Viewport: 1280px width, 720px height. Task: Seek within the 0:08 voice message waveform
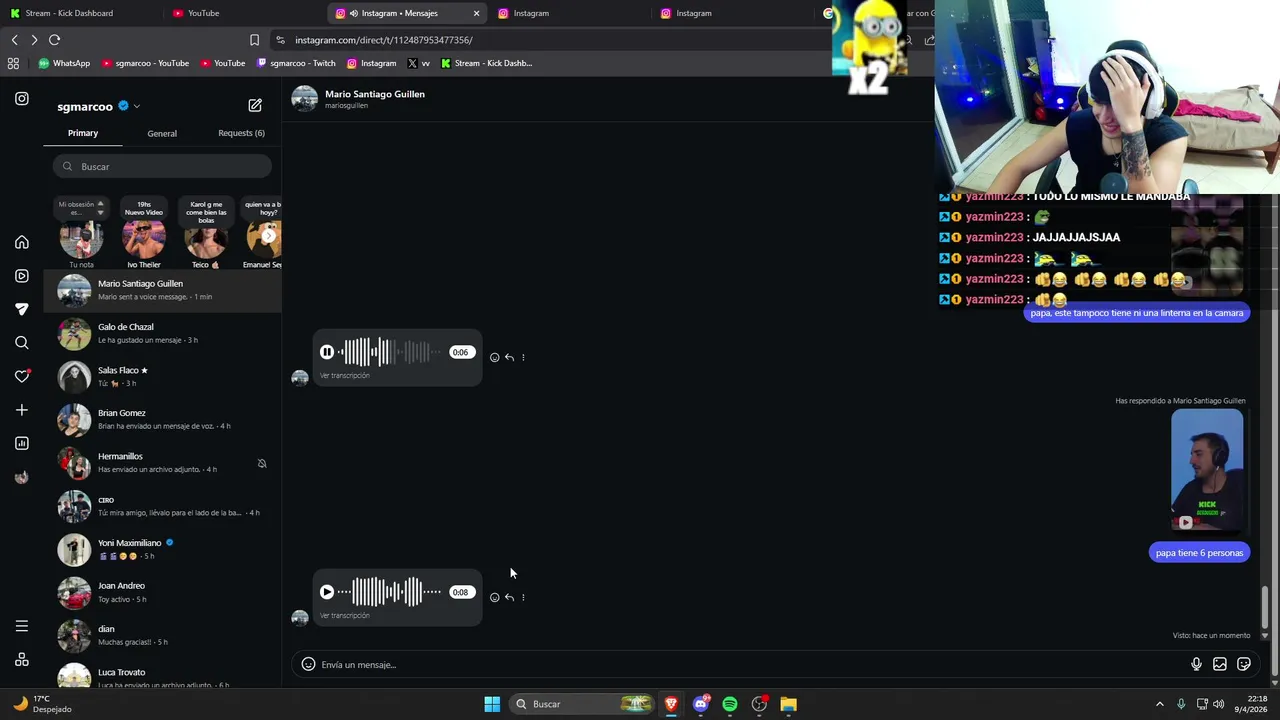(390, 592)
